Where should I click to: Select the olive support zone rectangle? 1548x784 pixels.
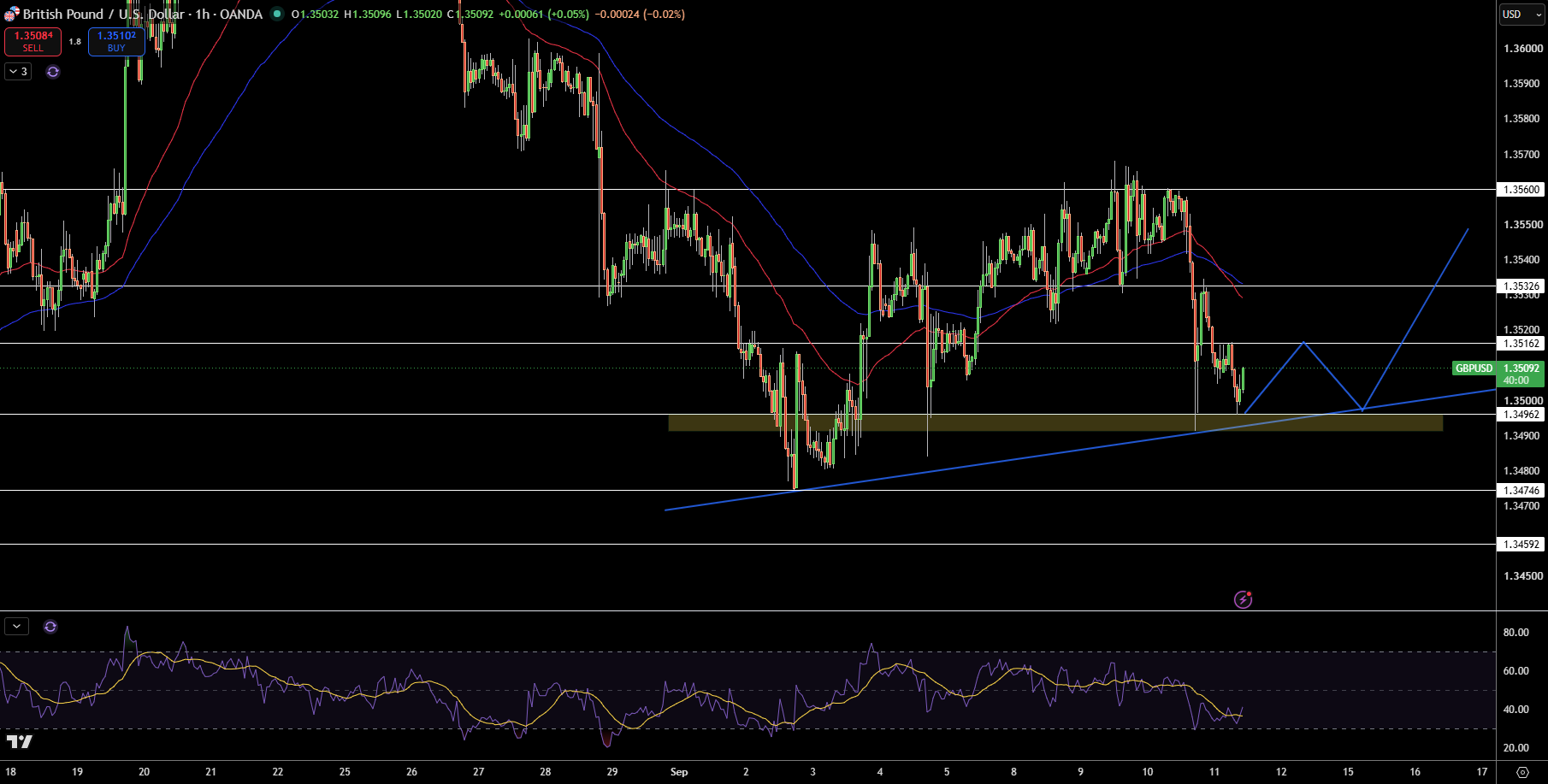1055,422
